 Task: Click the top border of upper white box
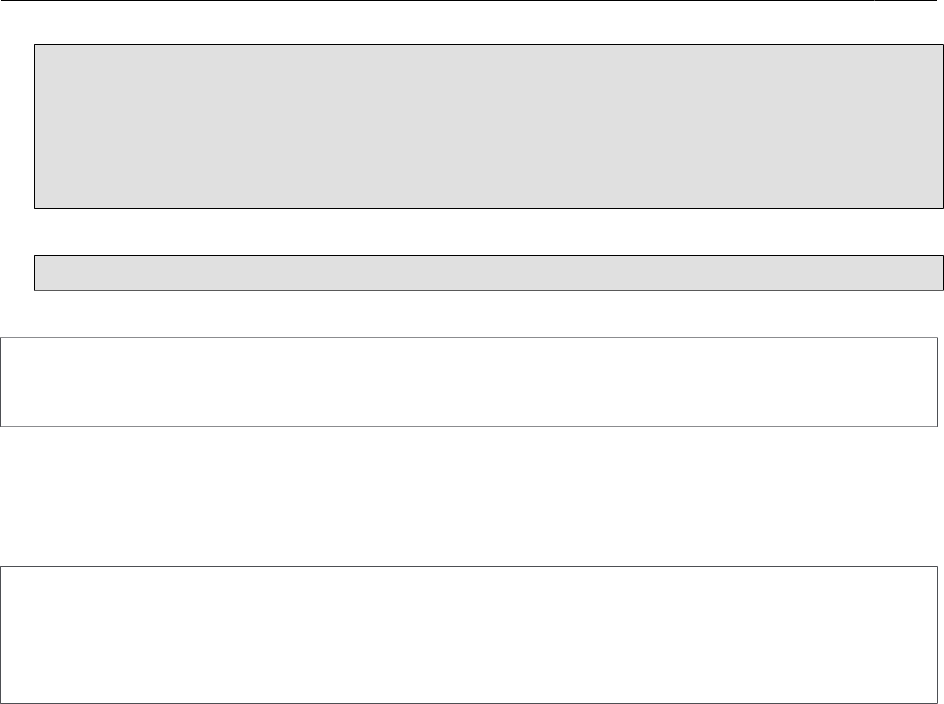point(469,338)
